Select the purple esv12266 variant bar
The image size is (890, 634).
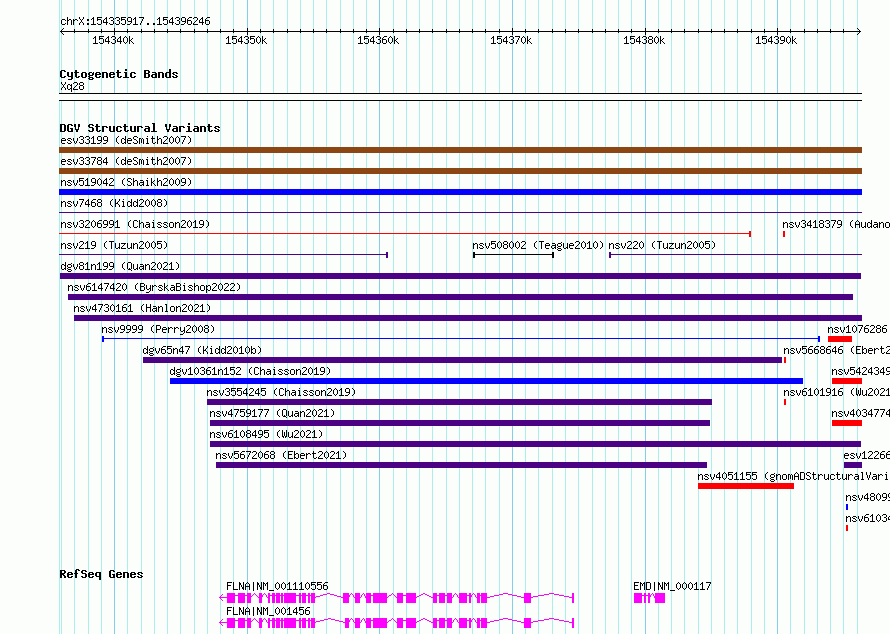[853, 465]
